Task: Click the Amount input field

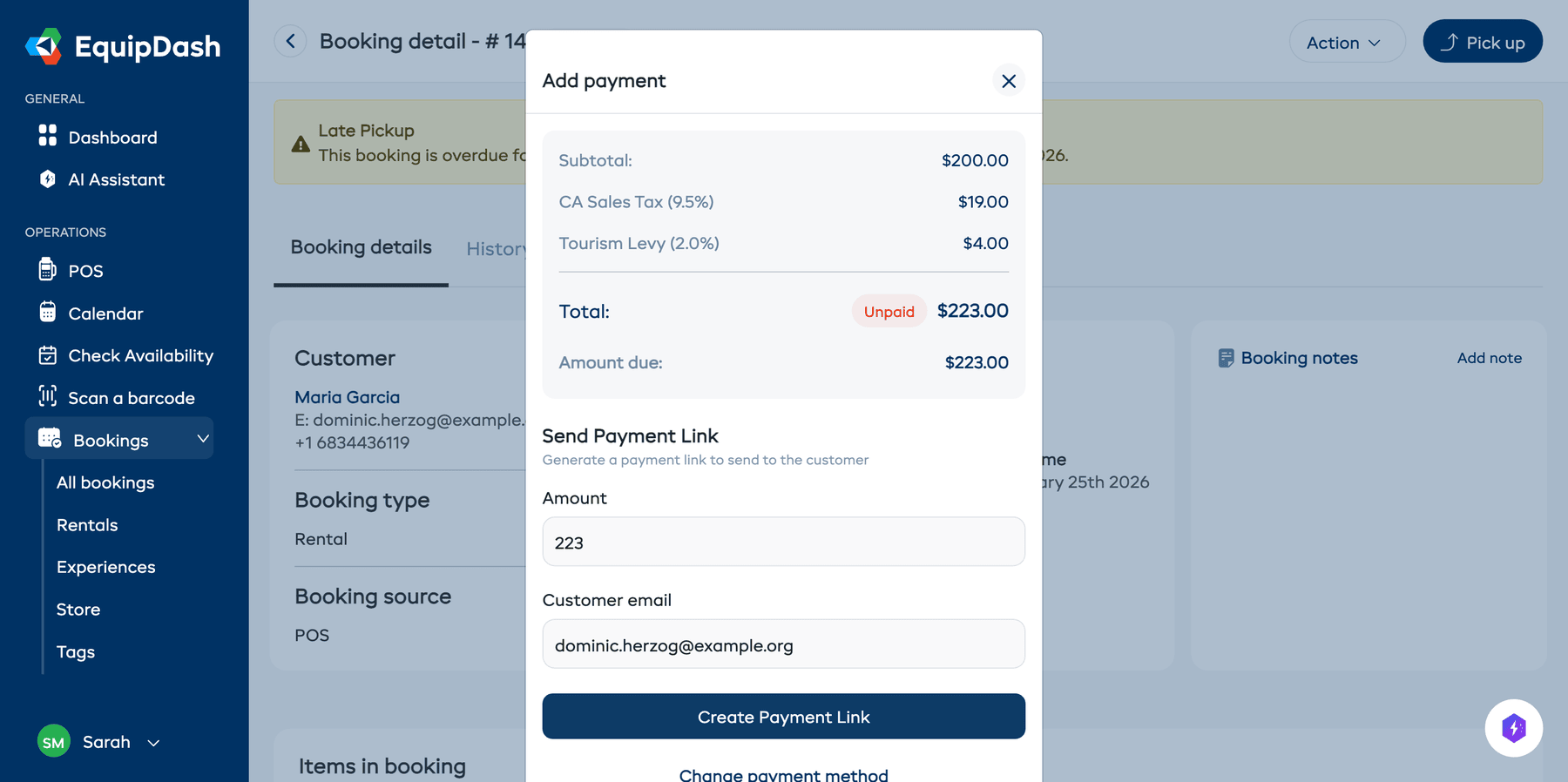Action: pyautogui.click(x=784, y=542)
